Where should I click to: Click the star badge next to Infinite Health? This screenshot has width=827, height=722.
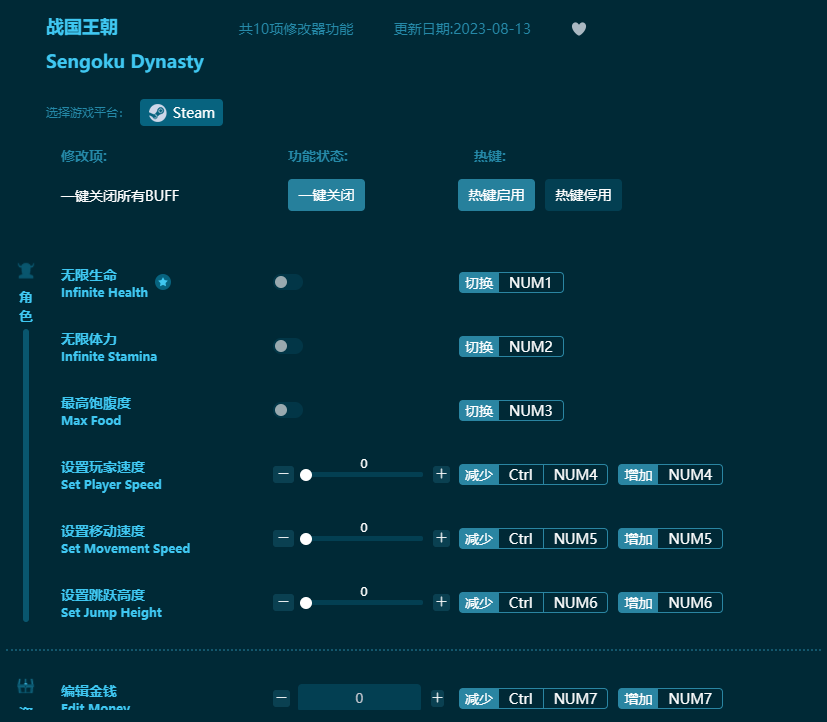pyautogui.click(x=162, y=282)
